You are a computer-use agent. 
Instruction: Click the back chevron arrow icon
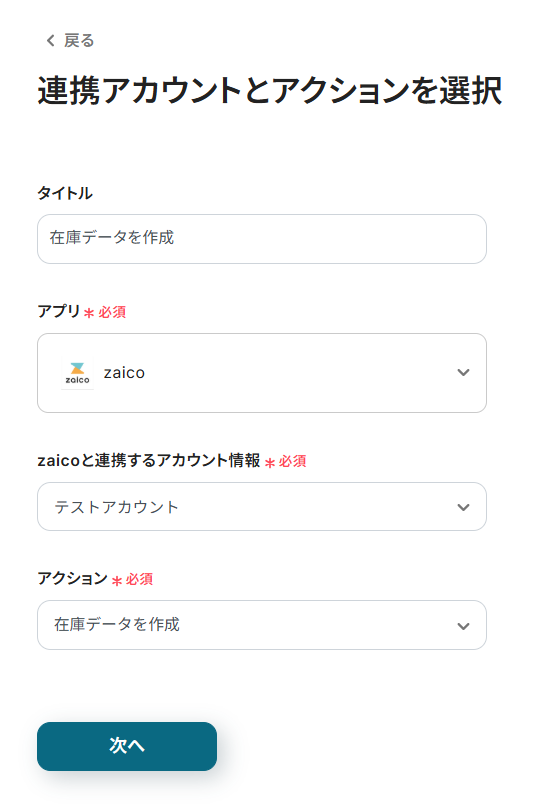point(50,41)
